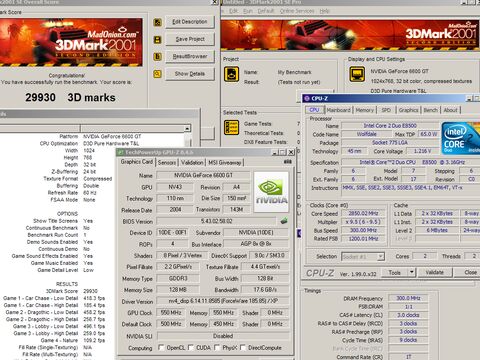Click the Intel Core 2 logo in CPU-Z
Screen dimensions: 480x360
461,139
